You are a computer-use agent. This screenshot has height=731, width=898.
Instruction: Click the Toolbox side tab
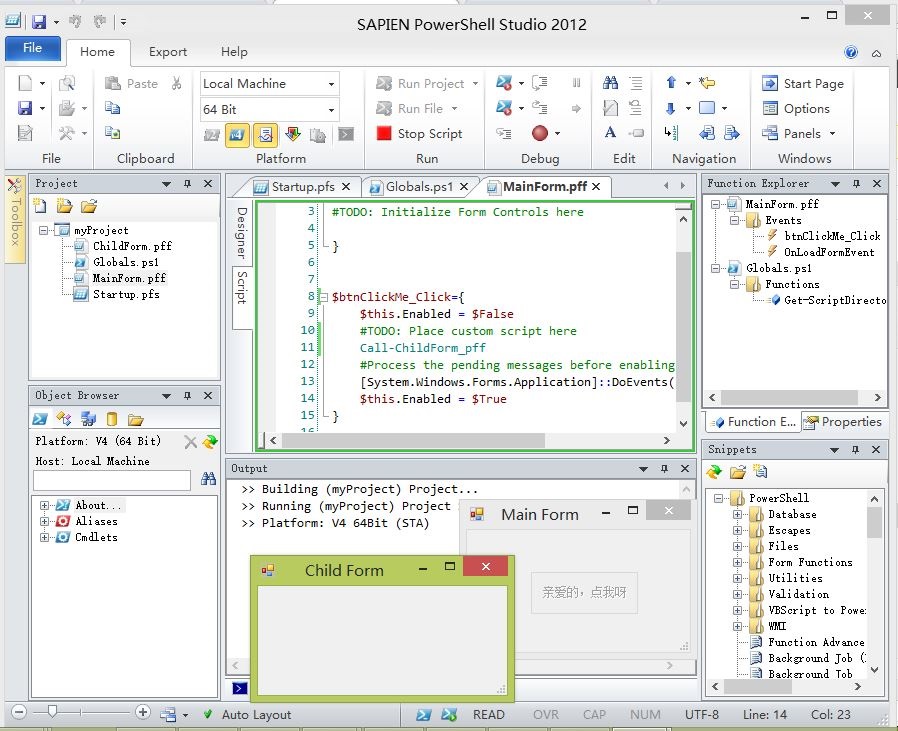(15, 220)
